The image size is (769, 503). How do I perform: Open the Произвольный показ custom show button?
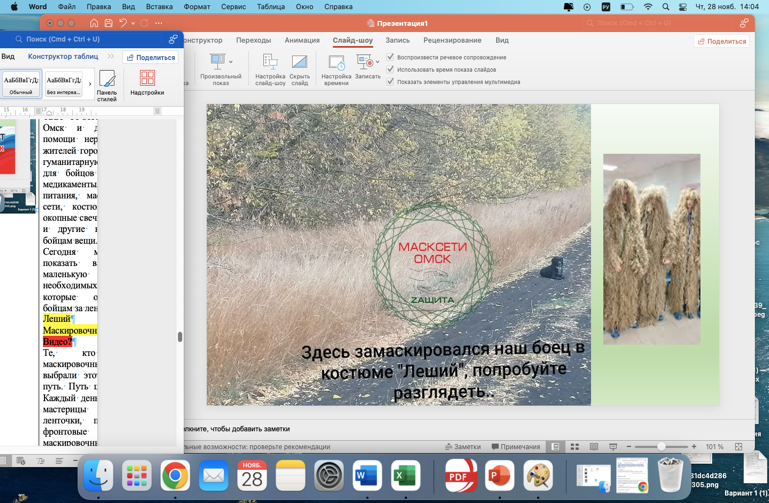pyautogui.click(x=220, y=70)
